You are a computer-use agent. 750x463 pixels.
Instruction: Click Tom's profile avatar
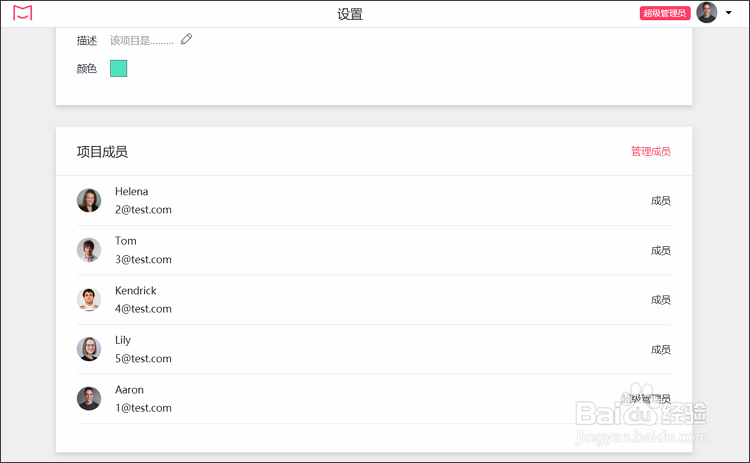[x=89, y=250]
